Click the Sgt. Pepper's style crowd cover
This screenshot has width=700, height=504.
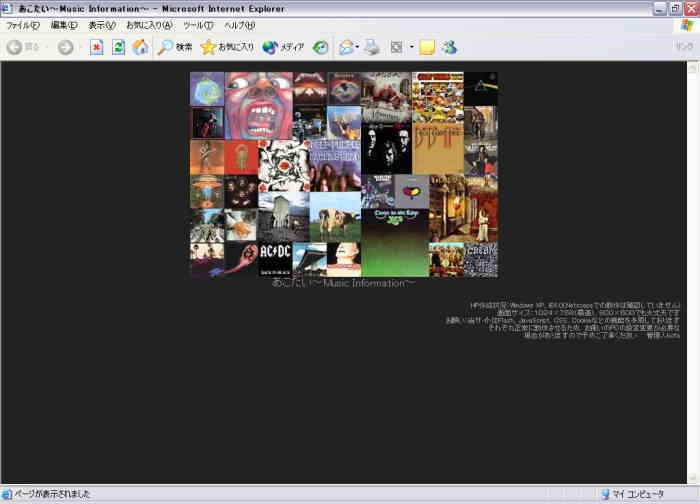446,260
